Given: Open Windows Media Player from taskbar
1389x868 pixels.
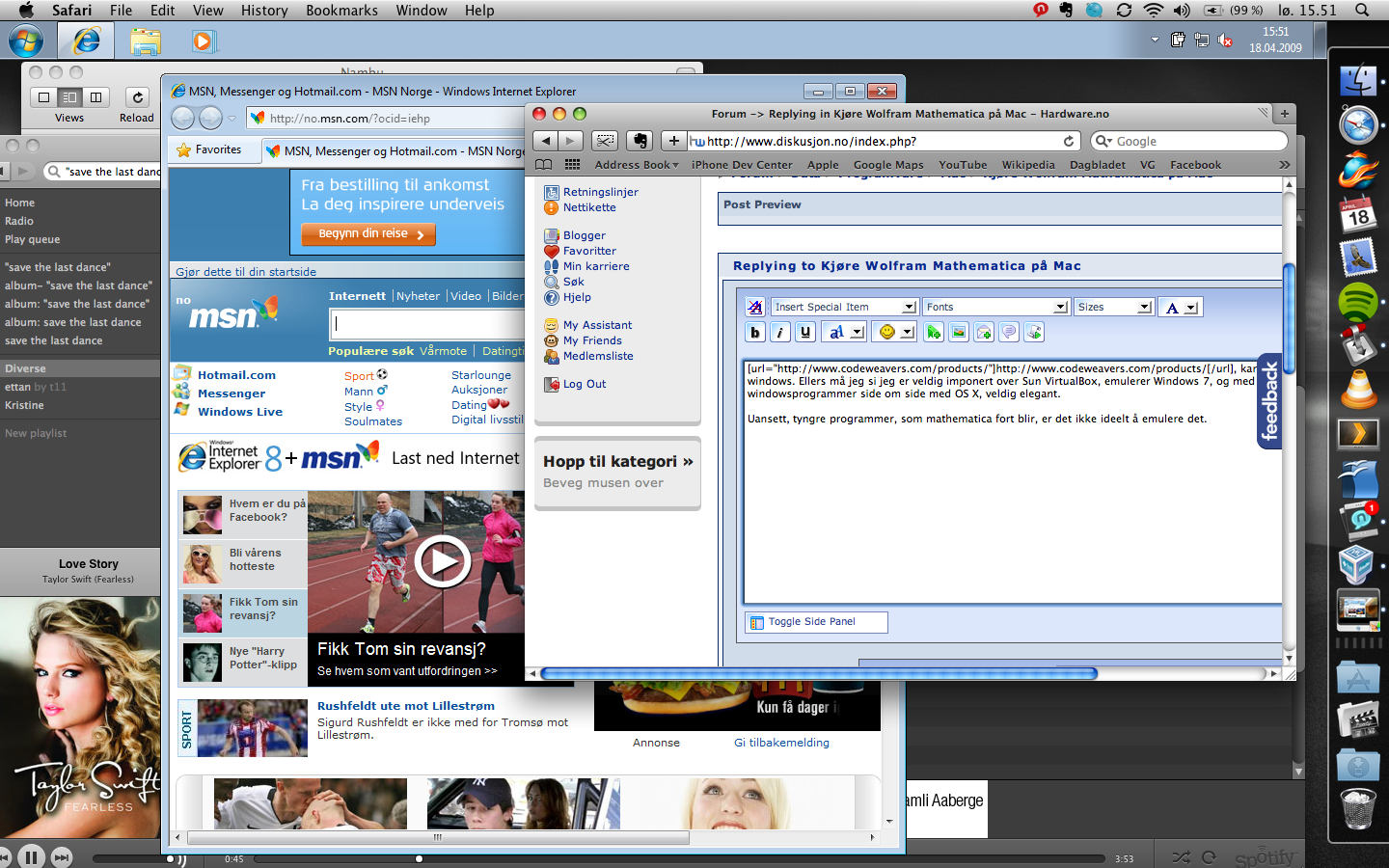Looking at the screenshot, I should [203, 41].
